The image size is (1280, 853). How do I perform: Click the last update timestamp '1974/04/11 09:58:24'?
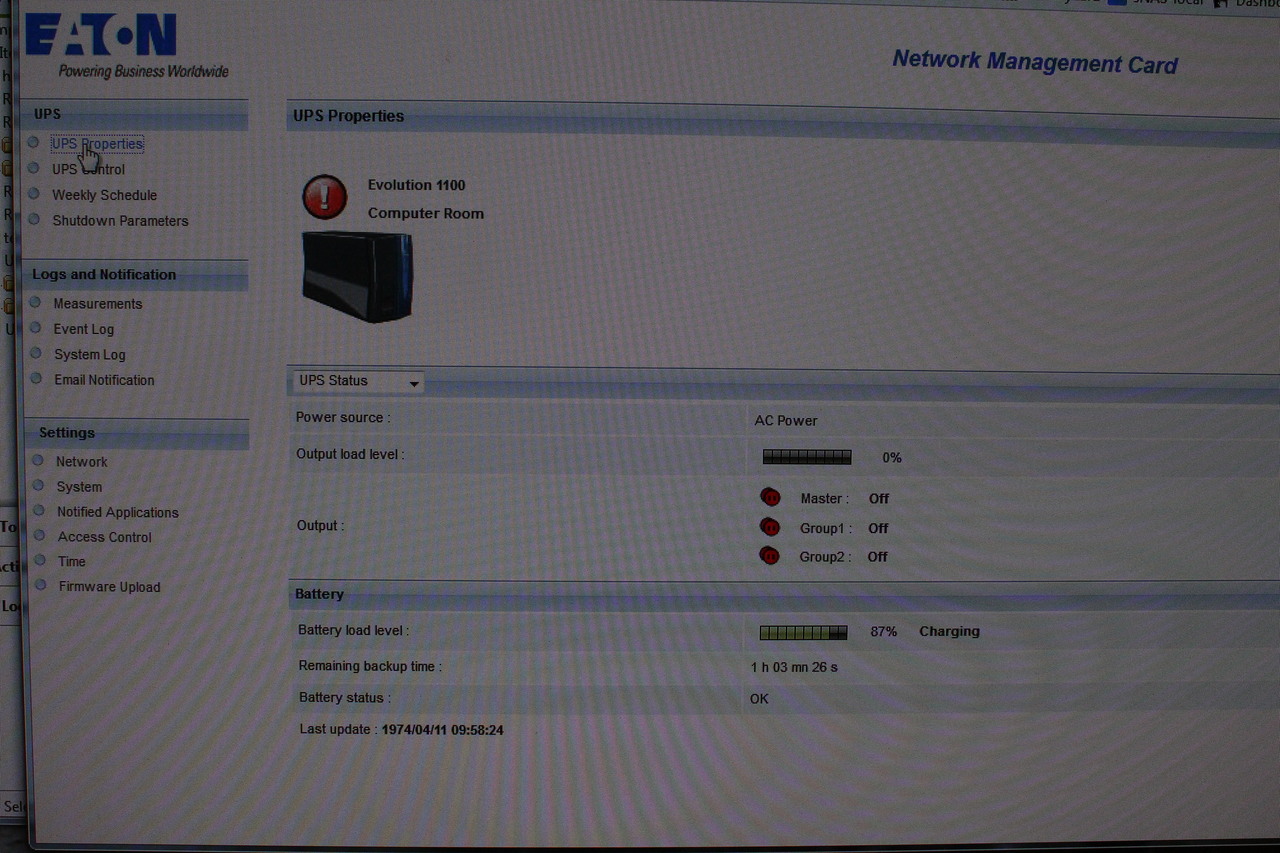tap(442, 730)
